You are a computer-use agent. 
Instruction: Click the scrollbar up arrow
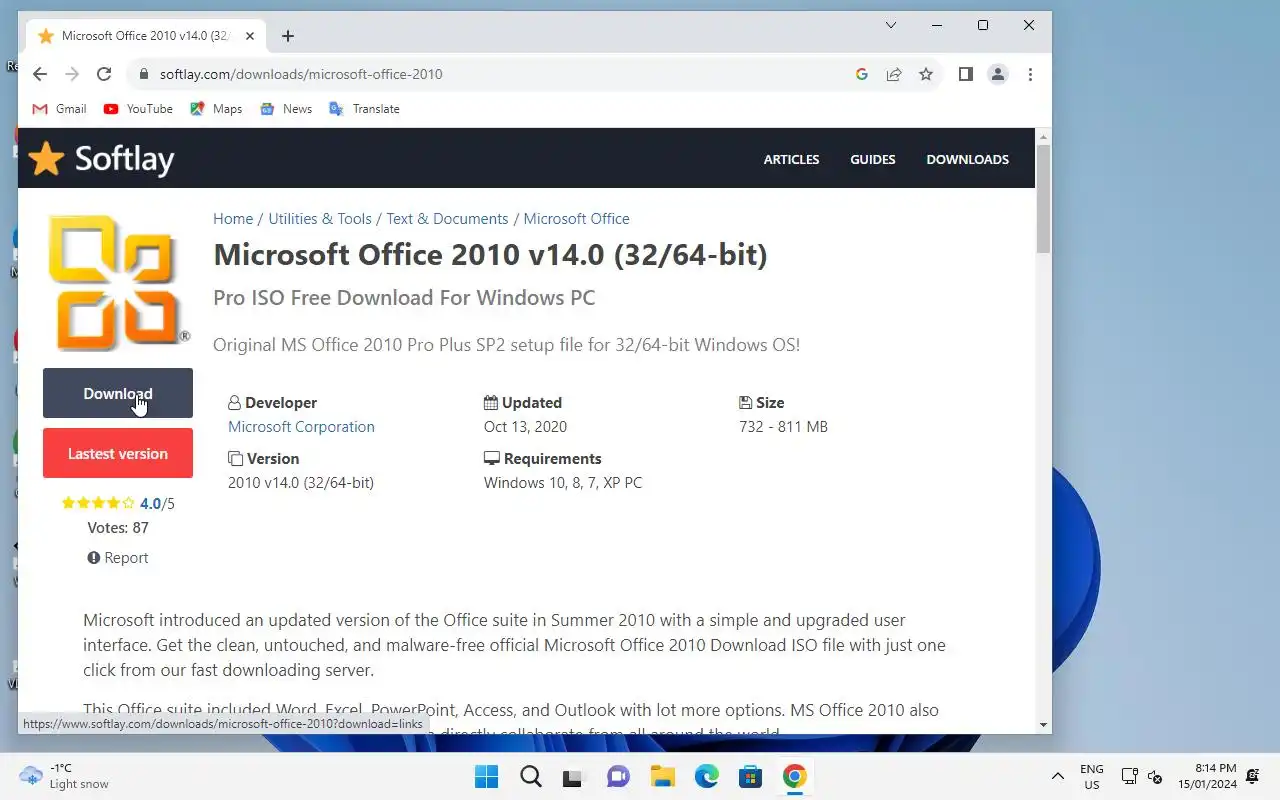click(x=1043, y=136)
